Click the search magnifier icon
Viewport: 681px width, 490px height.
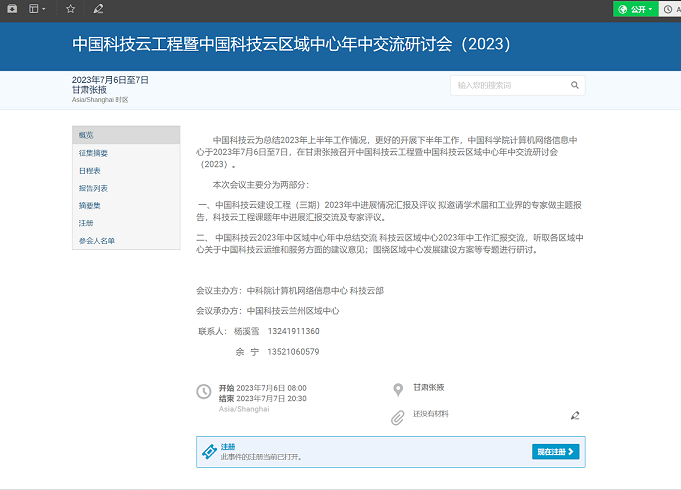(575, 86)
